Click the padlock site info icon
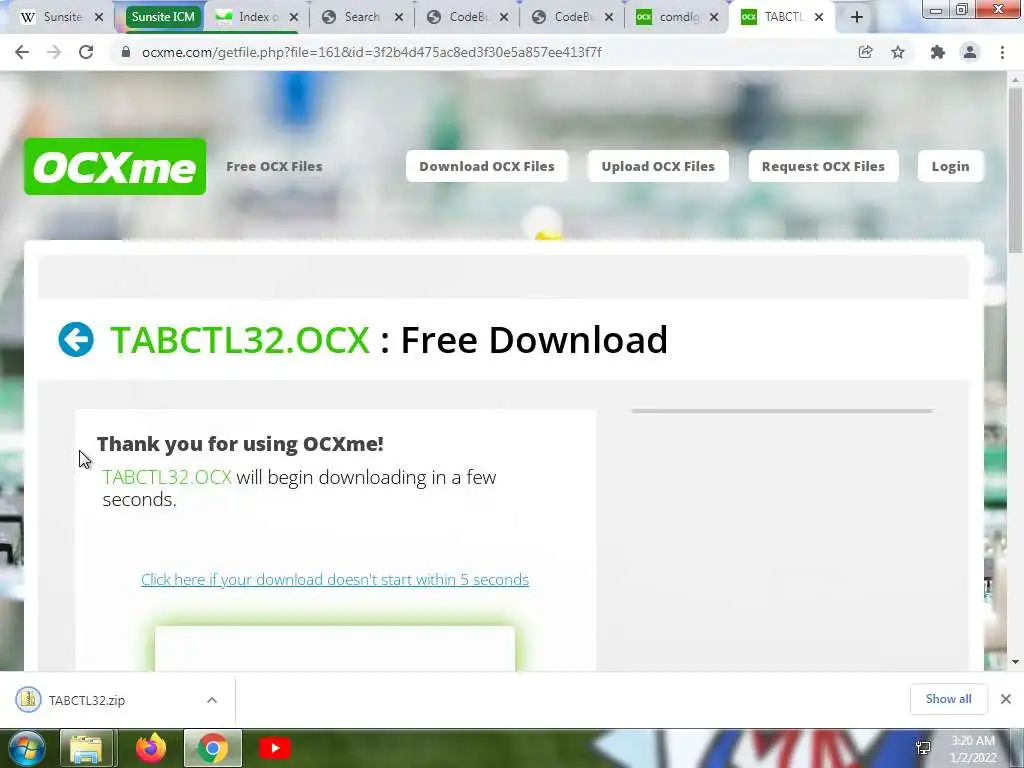Viewport: 1024px width, 768px height. tap(126, 52)
